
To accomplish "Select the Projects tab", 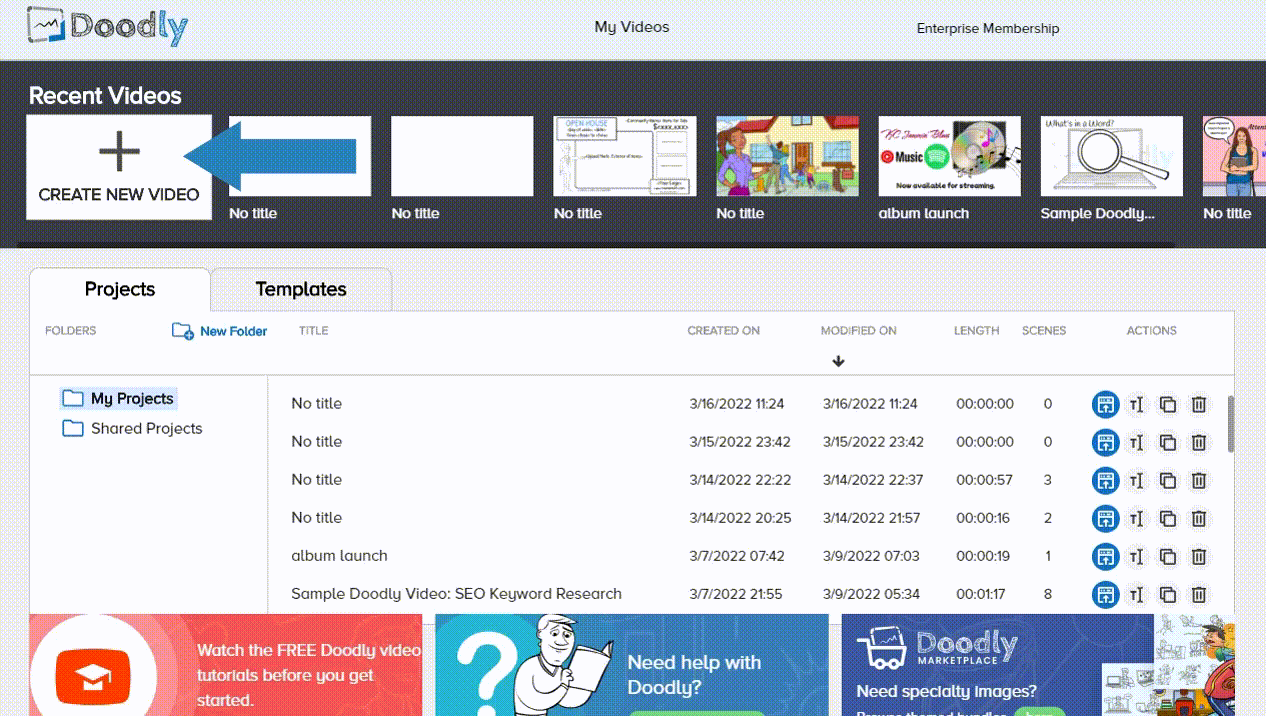I will [x=120, y=289].
